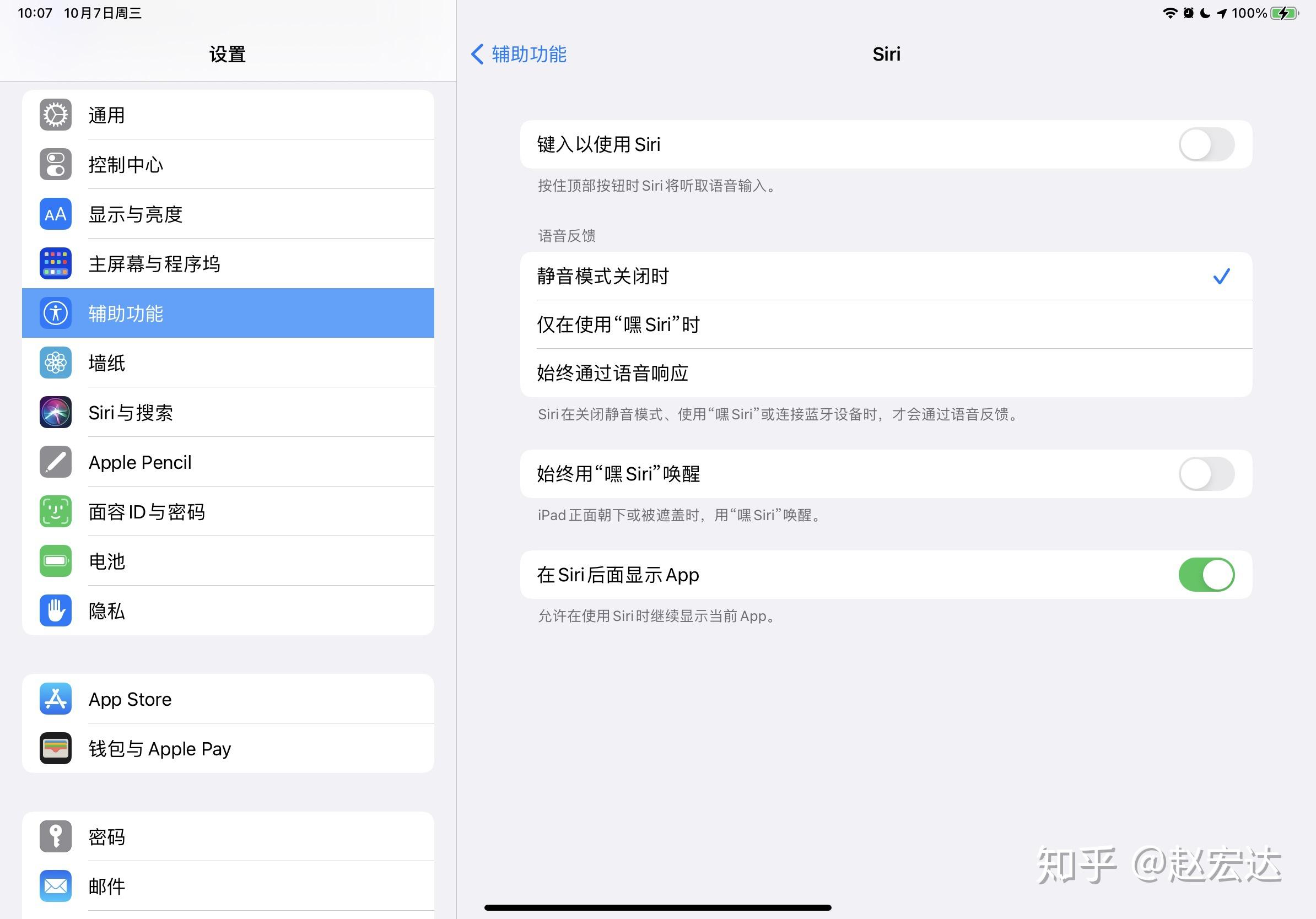Viewport: 1316px width, 919px height.
Task: Open 主屏幕与程序坞 settings
Action: pyautogui.click(x=228, y=263)
